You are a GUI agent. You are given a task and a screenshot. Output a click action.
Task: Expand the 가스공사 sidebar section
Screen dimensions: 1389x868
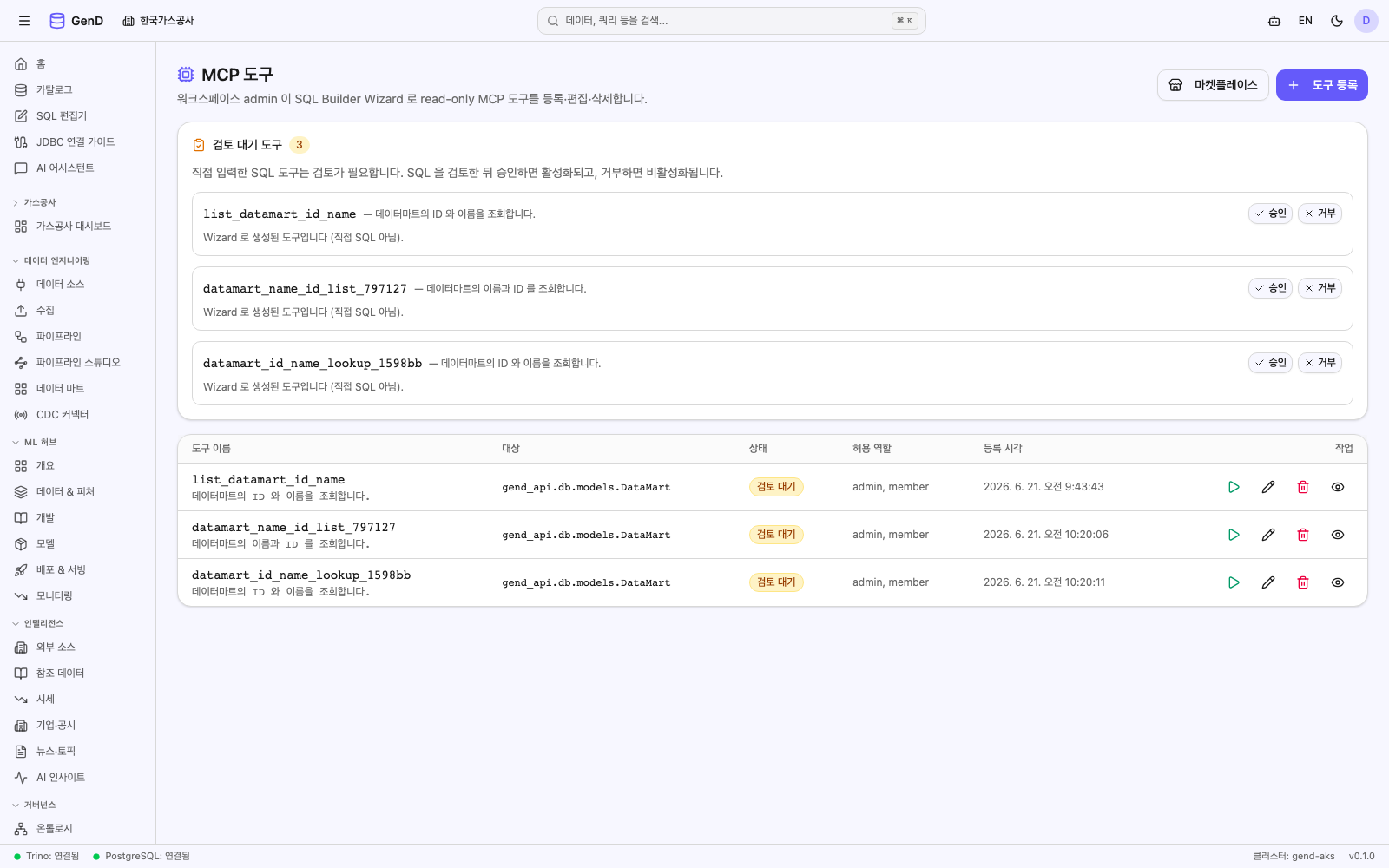[35, 203]
